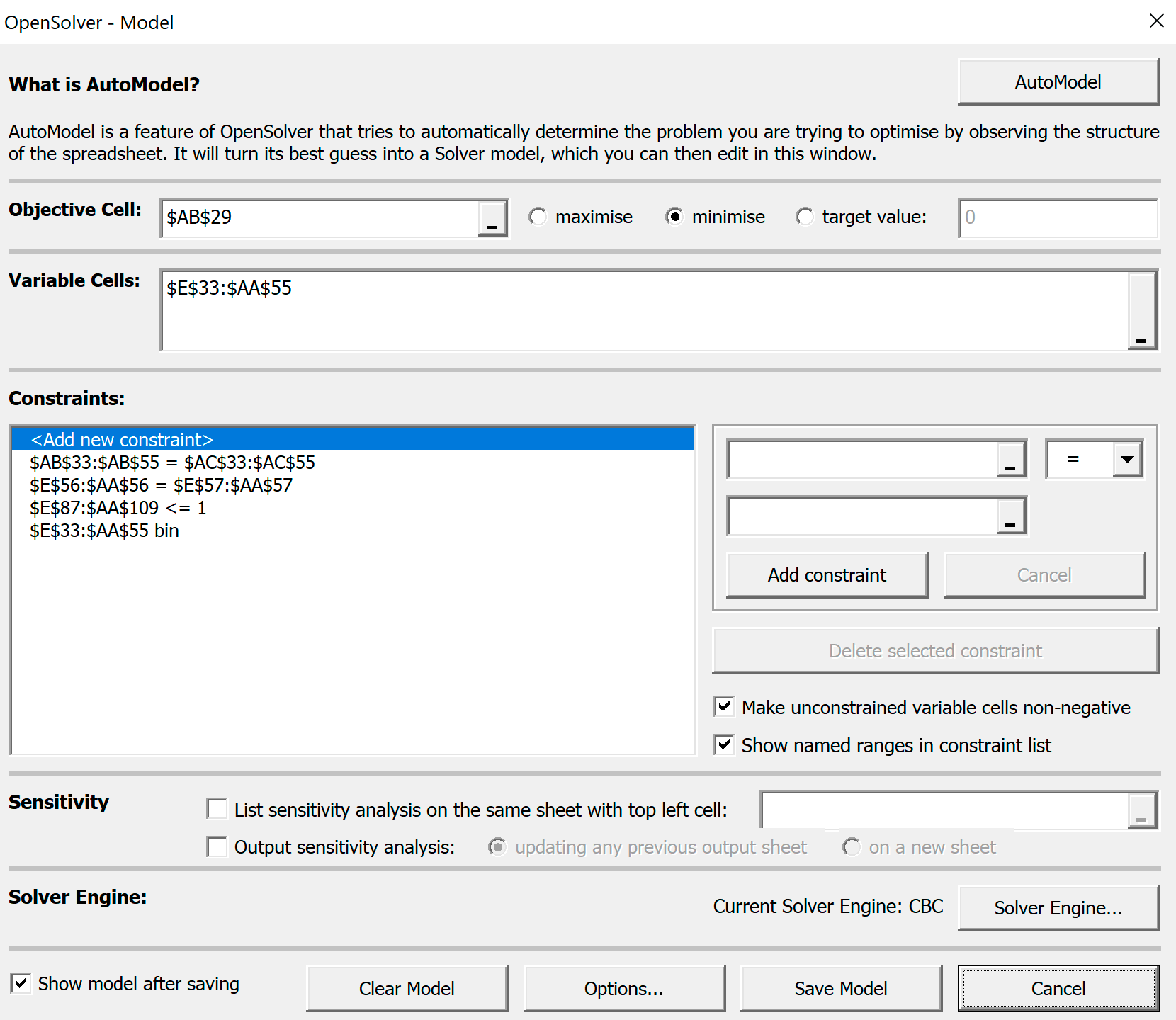Viewport: 1176px width, 1020px height.
Task: Click the Save Model button
Action: pos(841,988)
